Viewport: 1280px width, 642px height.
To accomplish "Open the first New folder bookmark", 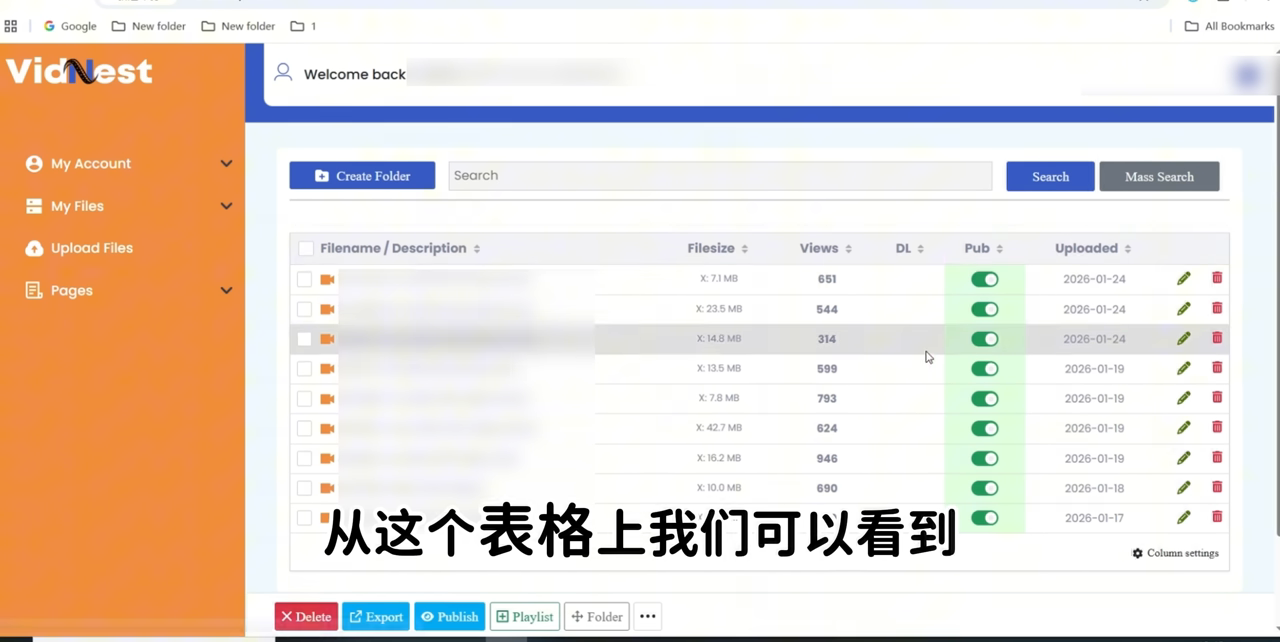I will click(149, 26).
